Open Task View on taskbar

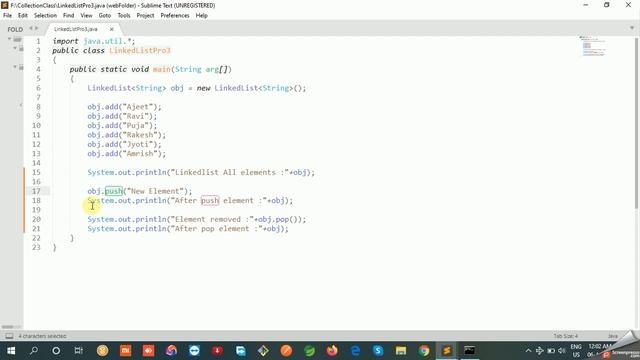pos(78,351)
